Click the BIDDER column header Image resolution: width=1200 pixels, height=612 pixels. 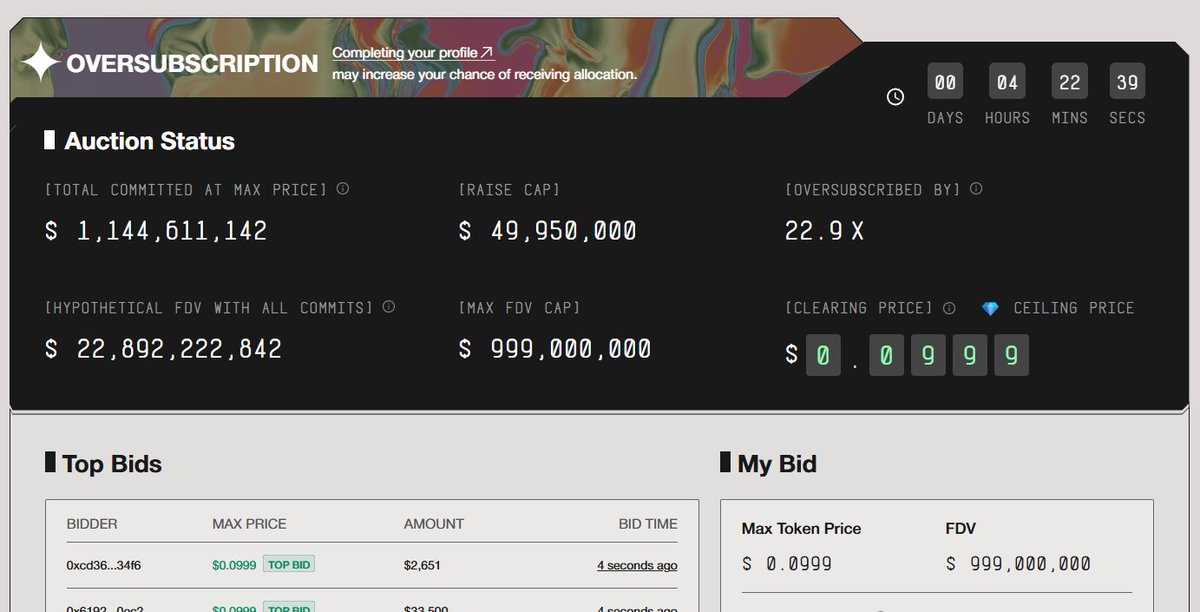point(92,524)
